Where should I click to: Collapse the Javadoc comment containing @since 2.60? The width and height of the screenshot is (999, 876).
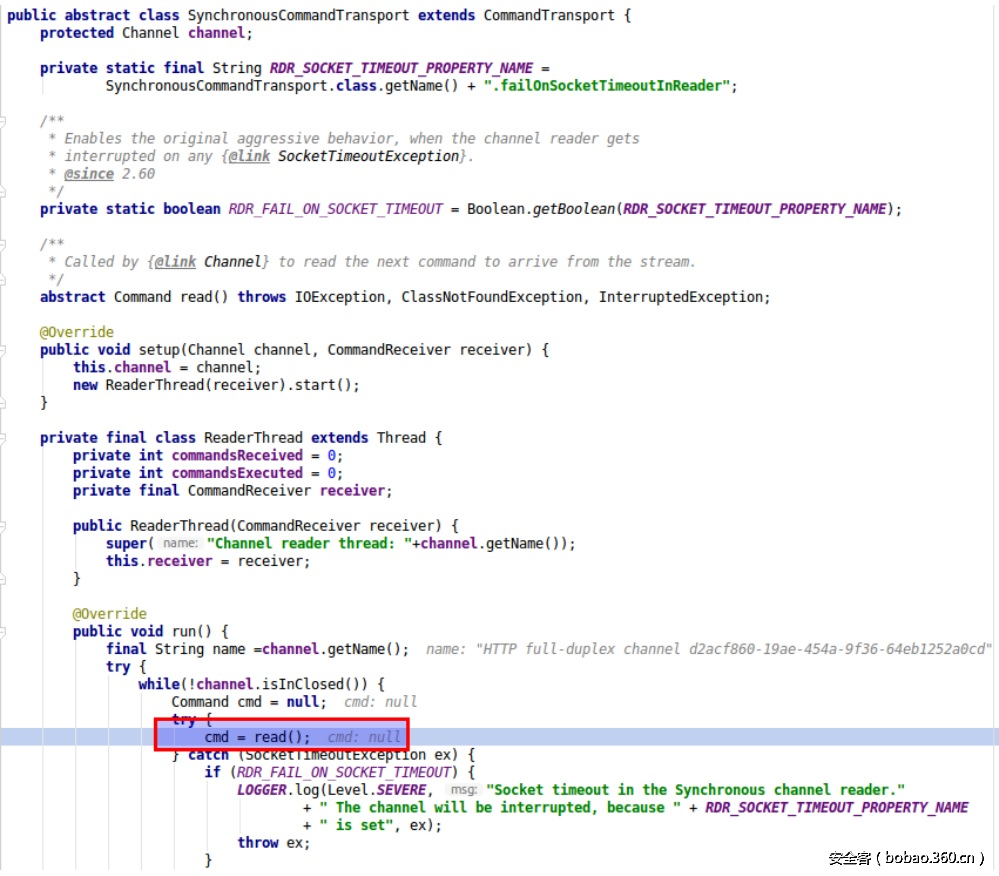(5, 120)
